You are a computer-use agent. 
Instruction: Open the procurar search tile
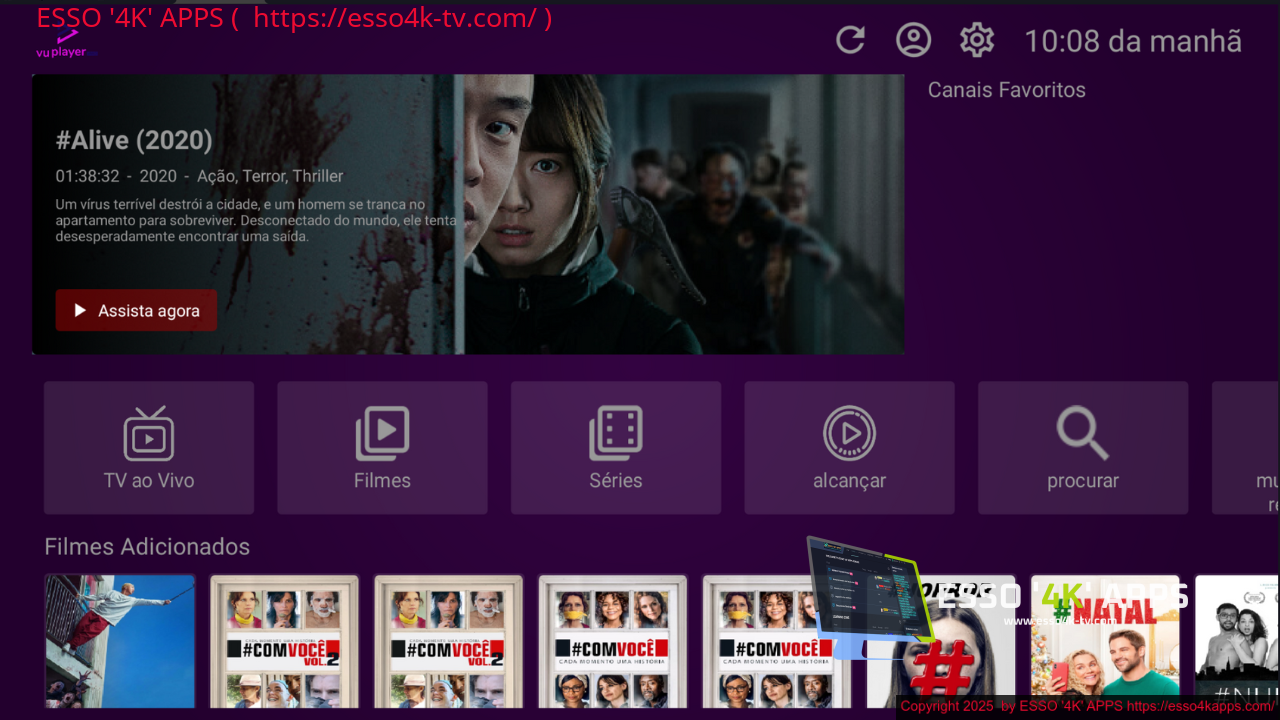[1083, 447]
